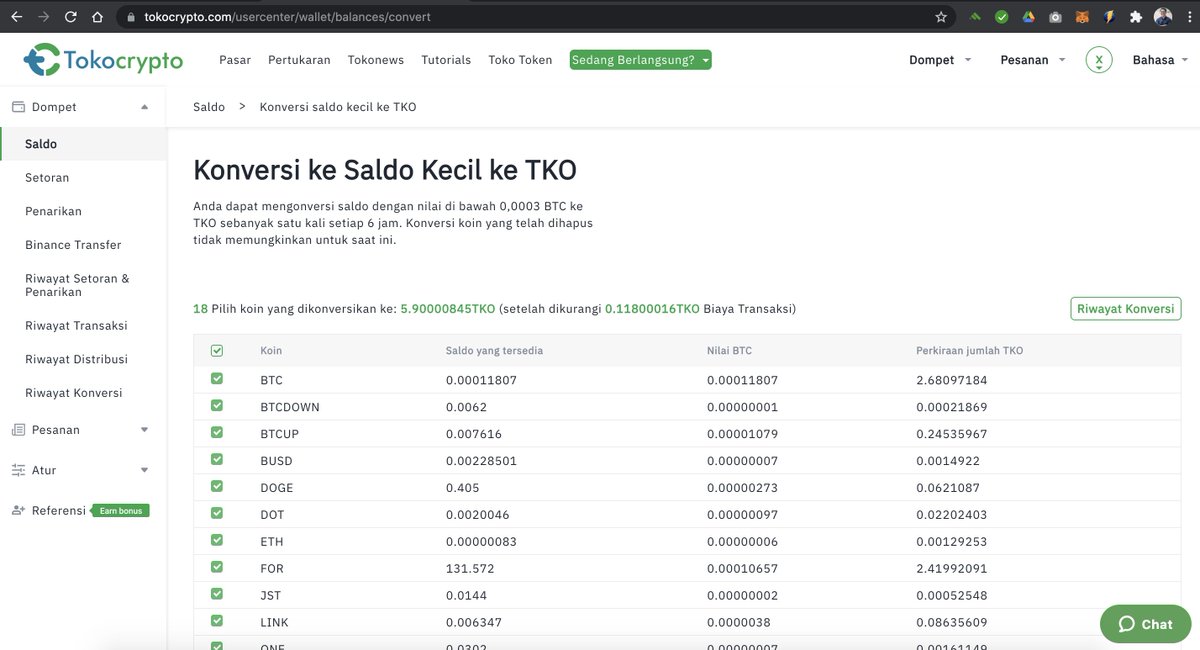Image resolution: width=1200 pixels, height=650 pixels.
Task: Click the Referensi person icon
Action: point(18,510)
